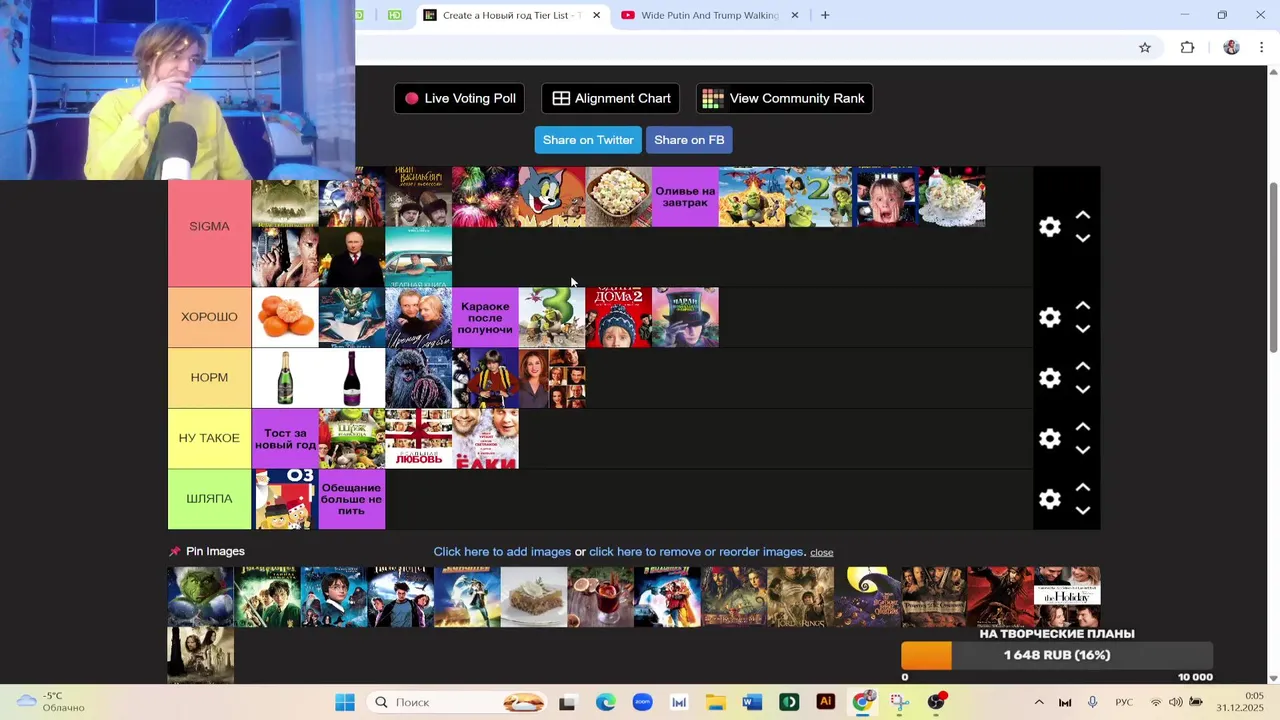Move НОРМ tier row down

[1082, 389]
